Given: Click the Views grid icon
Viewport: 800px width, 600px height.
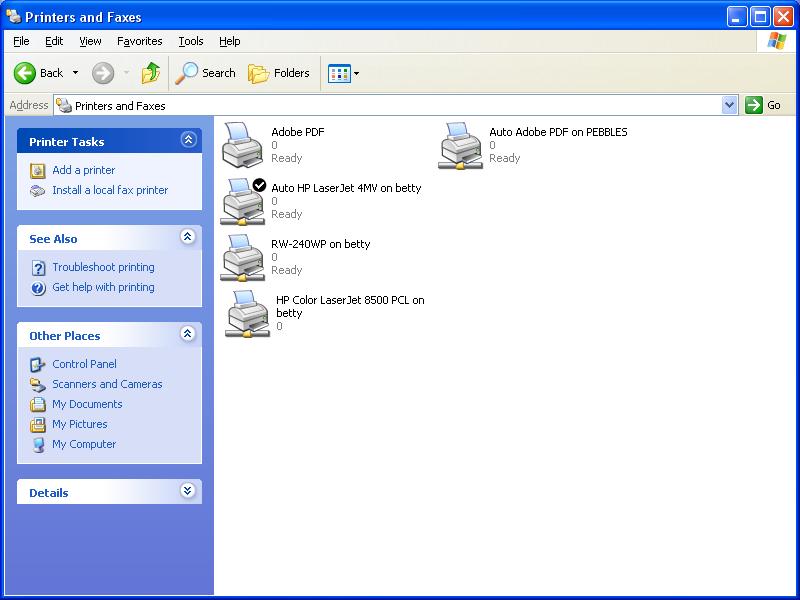Looking at the screenshot, I should click(x=339, y=73).
